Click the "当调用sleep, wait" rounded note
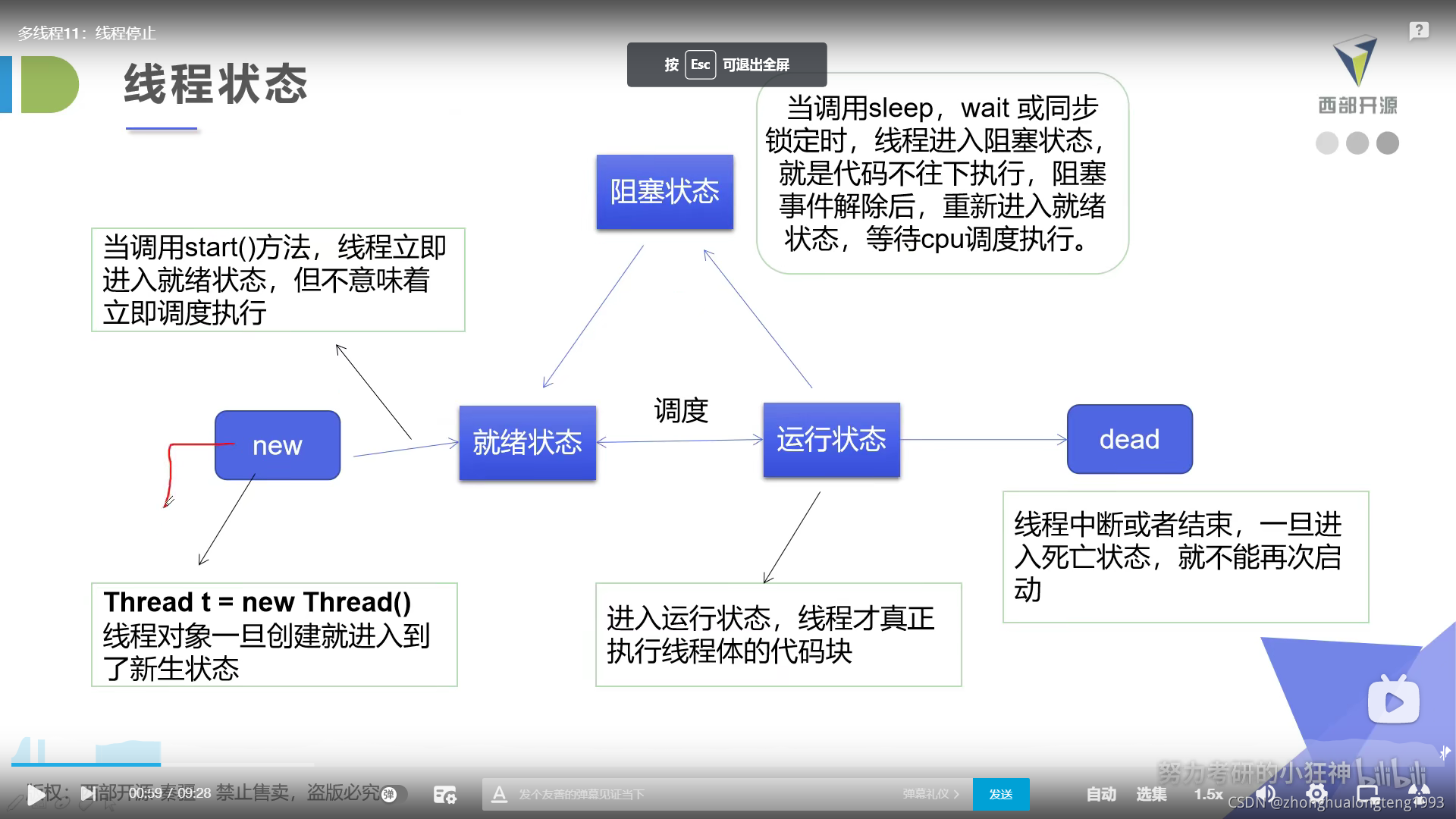 click(x=943, y=174)
